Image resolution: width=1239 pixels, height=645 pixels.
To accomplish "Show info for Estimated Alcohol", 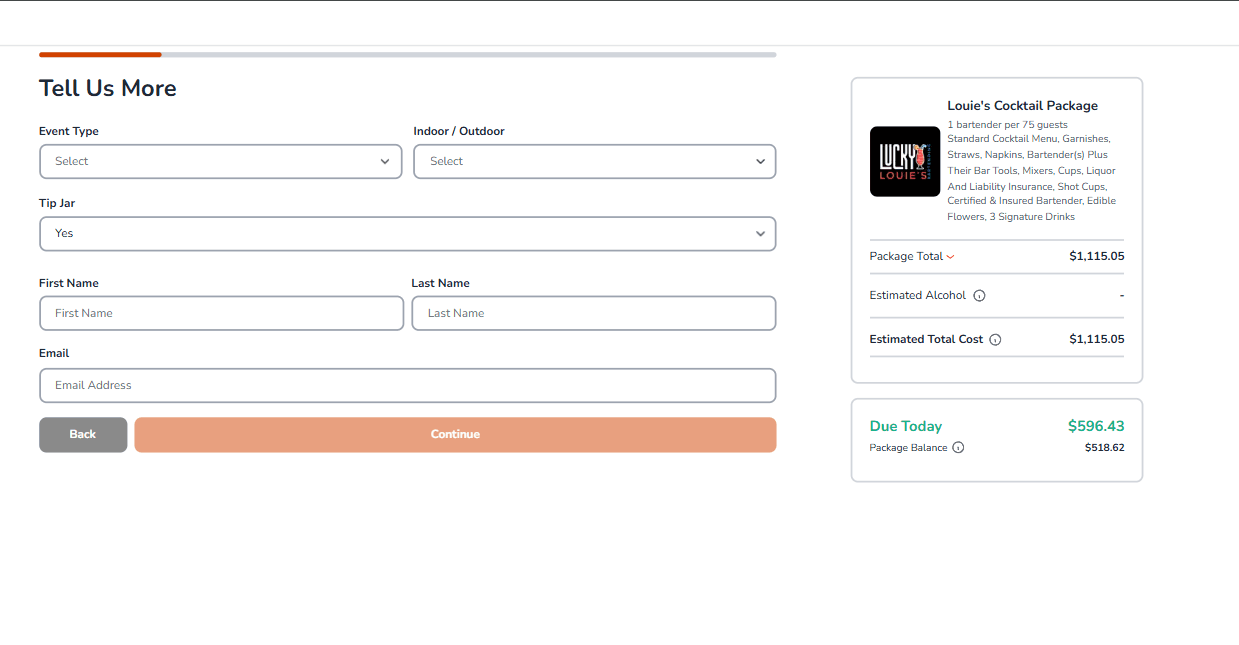I will click(x=979, y=296).
